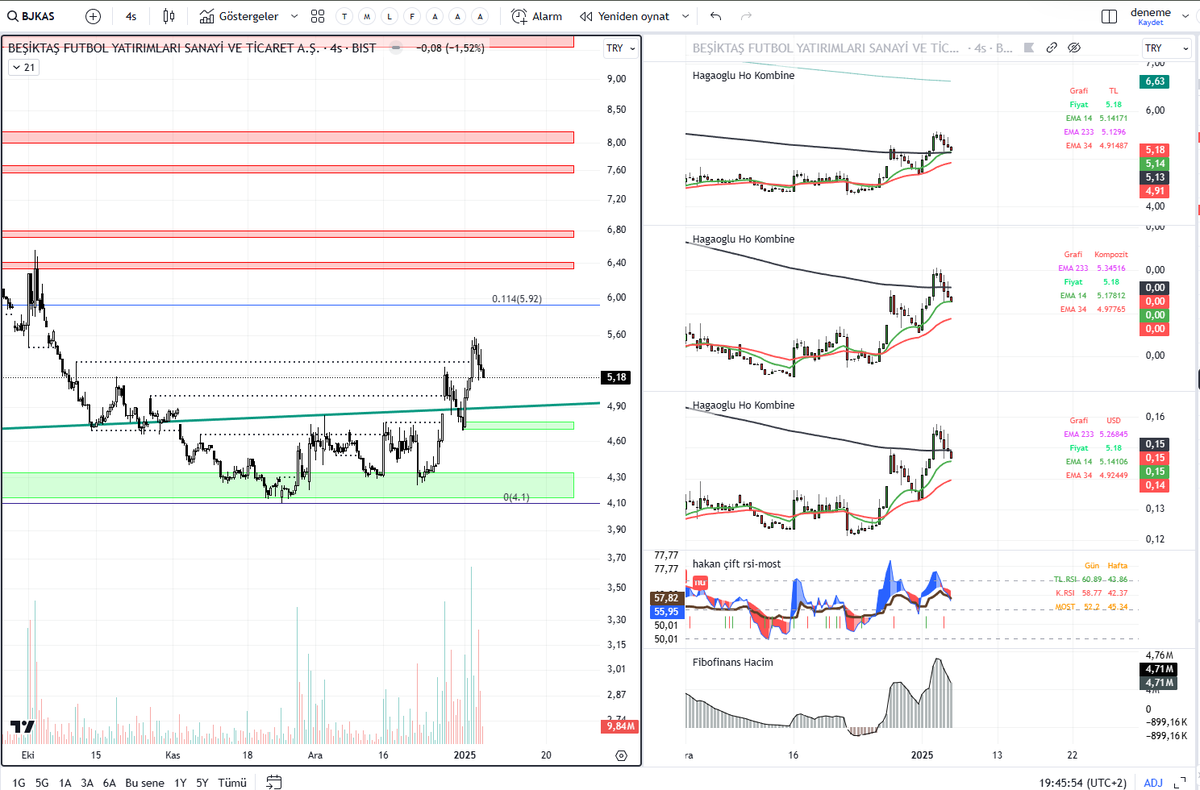This screenshot has height=790, width=1200.
Task: Click the TradingView logo on the chart
Action: click(23, 727)
